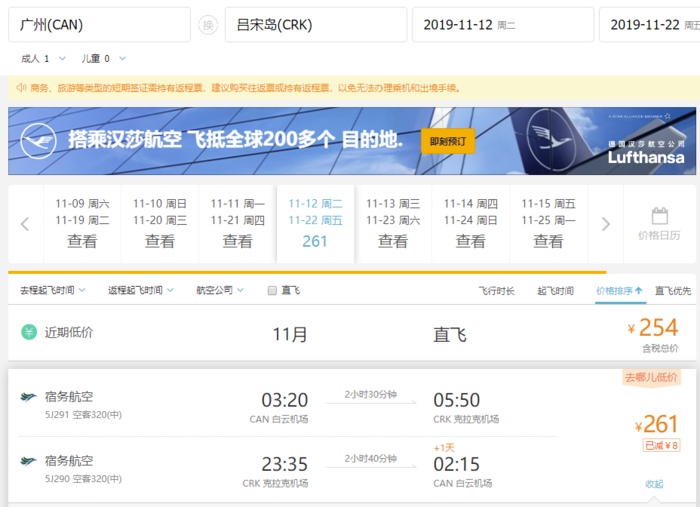Click the 即刻预订 button in banner
The height and width of the screenshot is (507, 700).
[447, 141]
